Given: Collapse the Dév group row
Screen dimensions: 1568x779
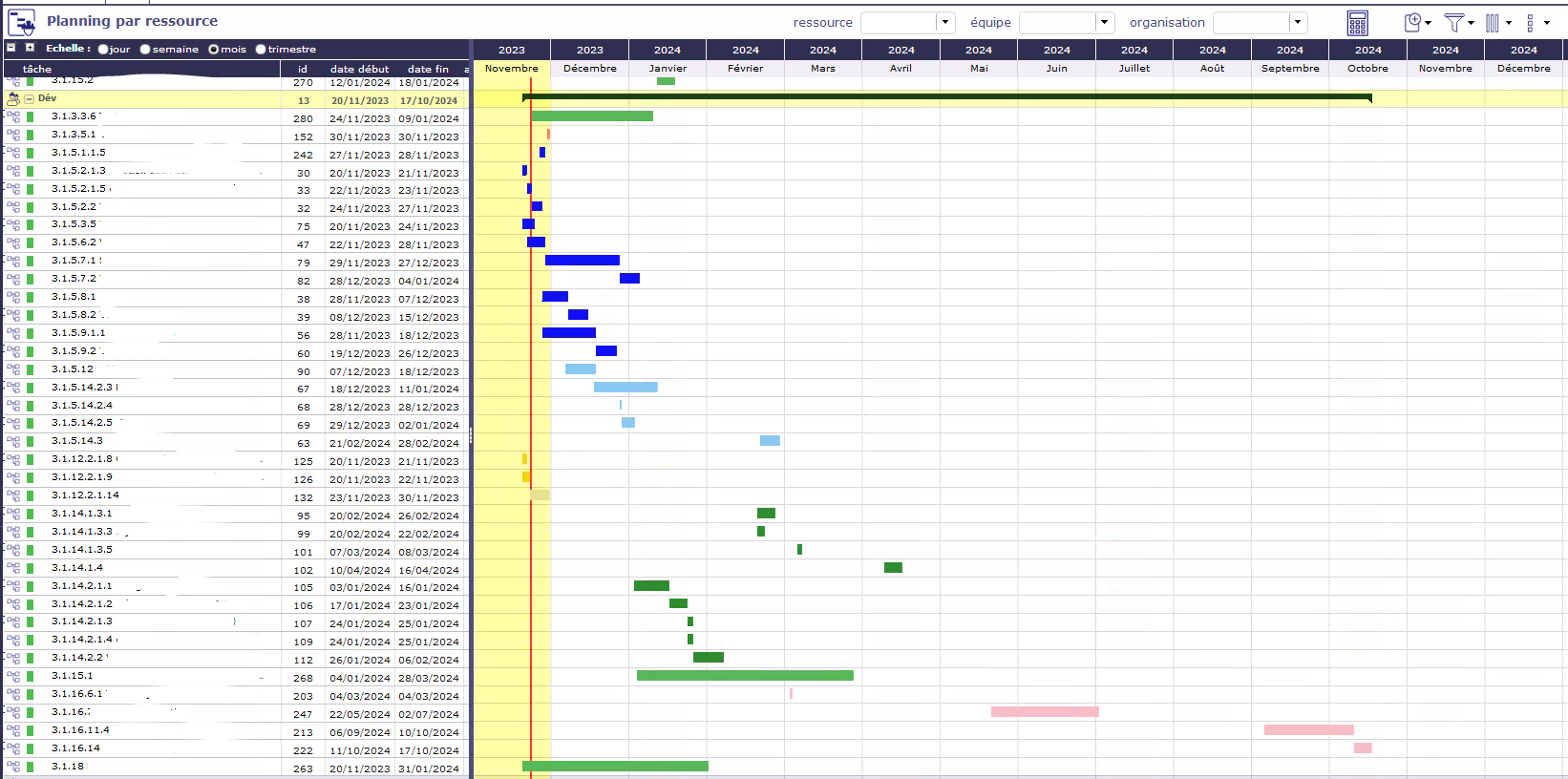Looking at the screenshot, I should pyautogui.click(x=30, y=99).
